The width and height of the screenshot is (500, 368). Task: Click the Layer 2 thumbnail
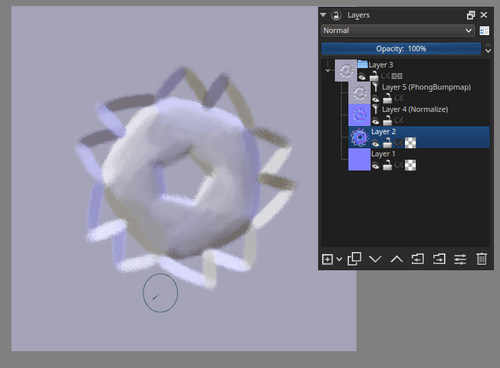359,137
